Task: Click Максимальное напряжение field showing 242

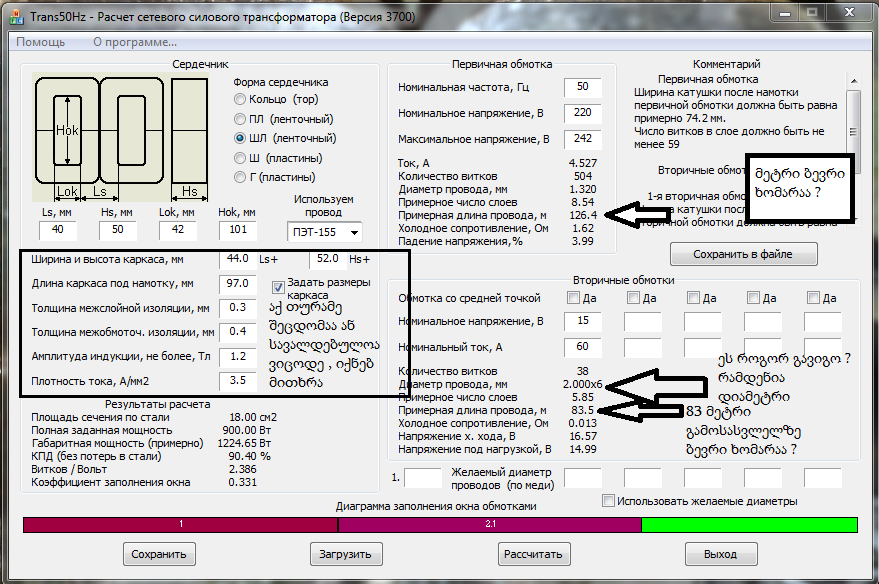Action: [582, 138]
